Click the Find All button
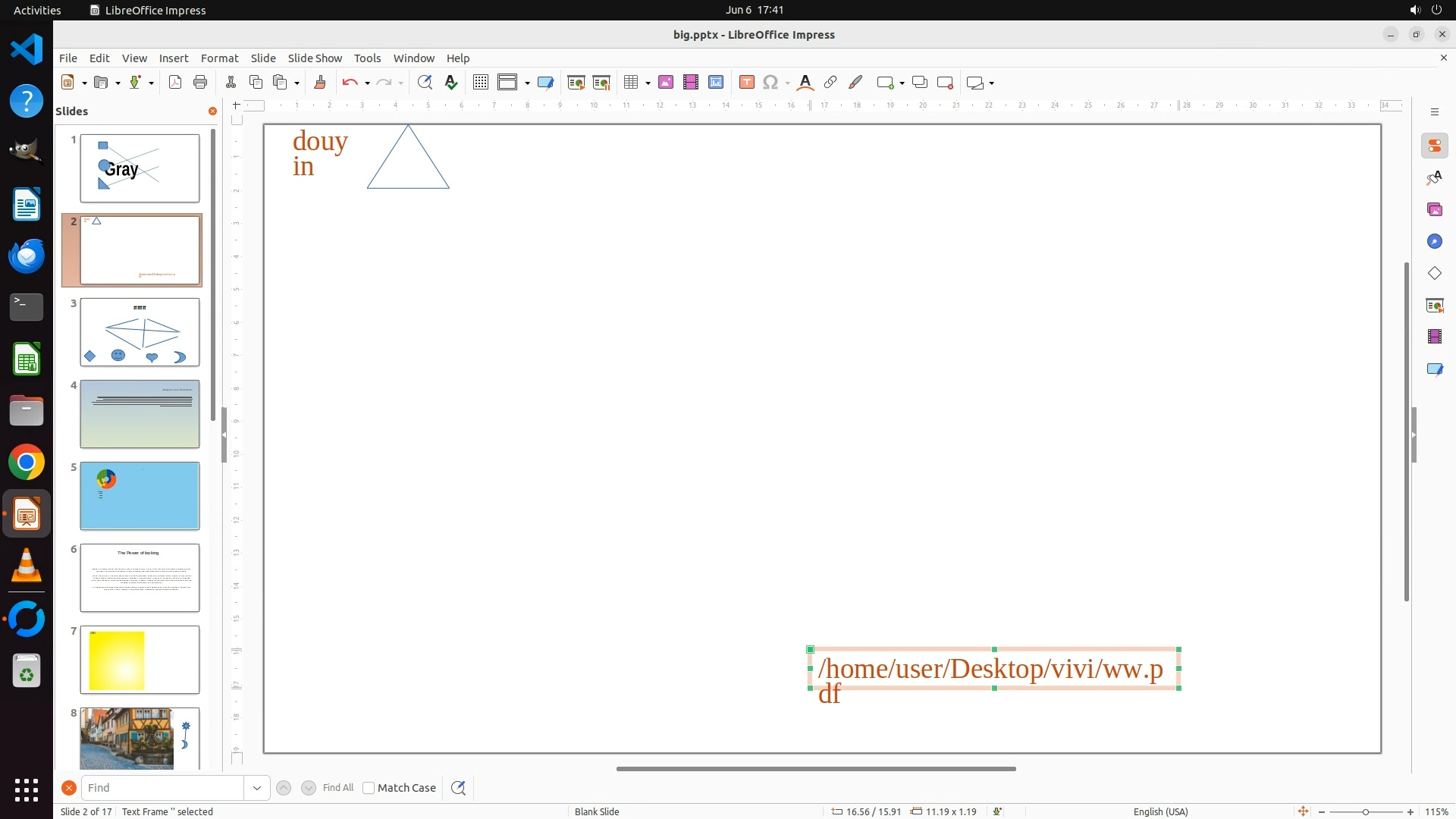This screenshot has width=1456, height=819. (x=338, y=788)
